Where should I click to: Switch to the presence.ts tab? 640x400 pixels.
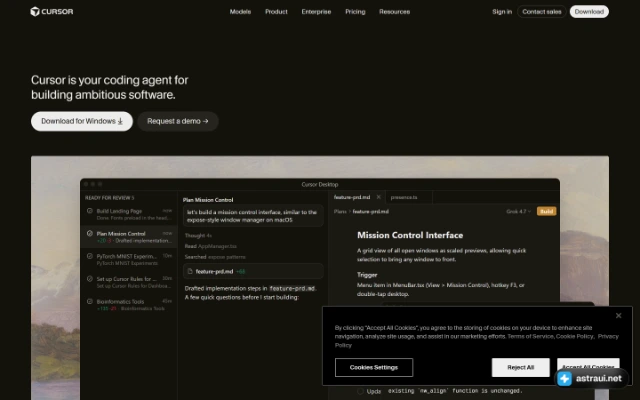pyautogui.click(x=404, y=198)
